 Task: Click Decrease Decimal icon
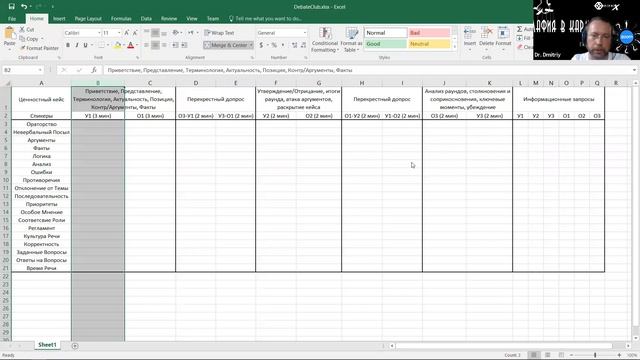pyautogui.click(x=303, y=45)
